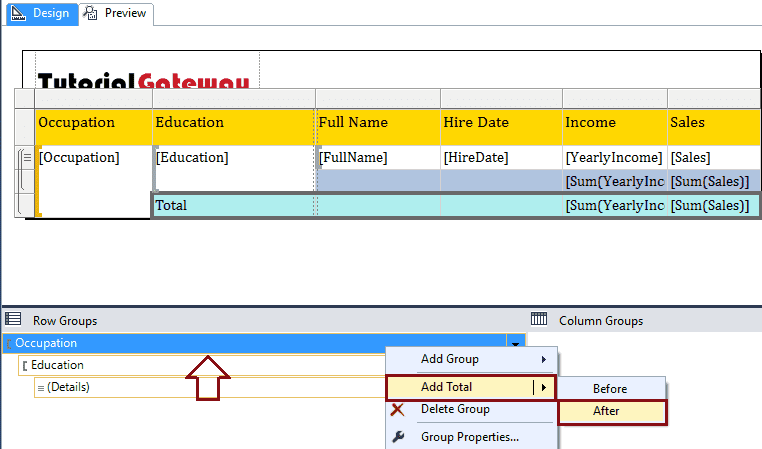Click the Row Groups label
The height and width of the screenshot is (449, 762).
pos(65,321)
